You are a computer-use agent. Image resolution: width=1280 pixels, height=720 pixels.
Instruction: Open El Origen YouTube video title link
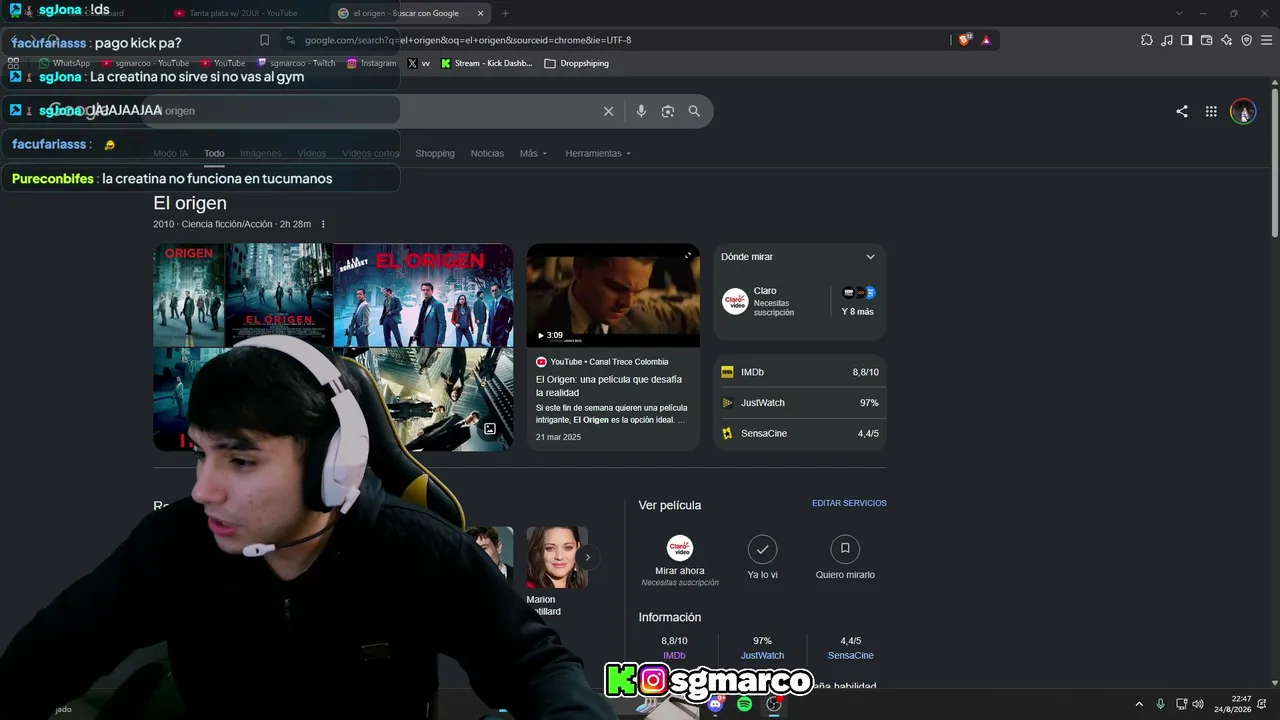tap(609, 386)
